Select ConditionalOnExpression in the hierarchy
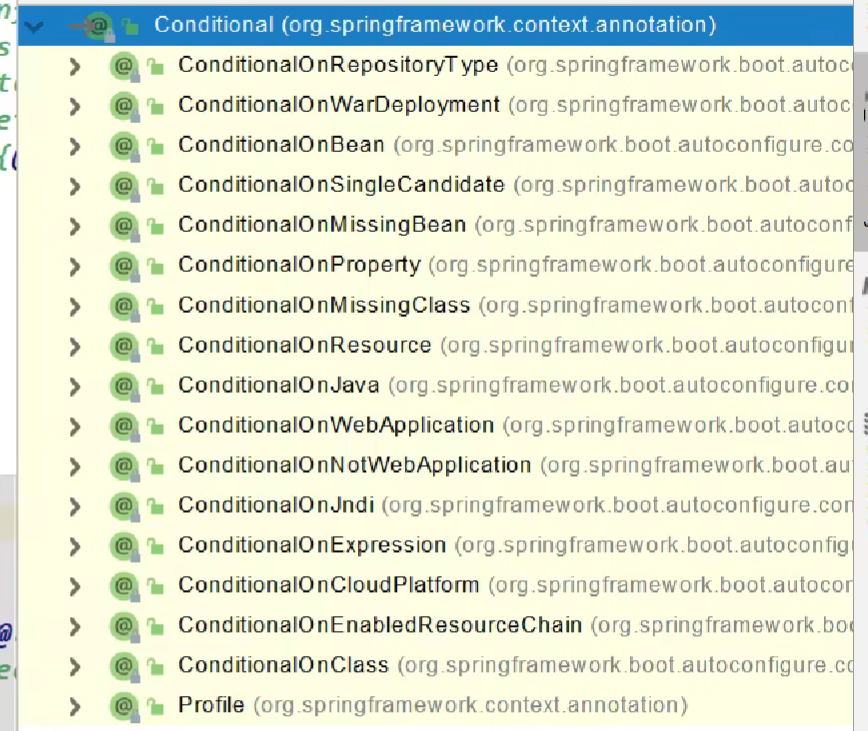868x731 pixels. (x=311, y=545)
